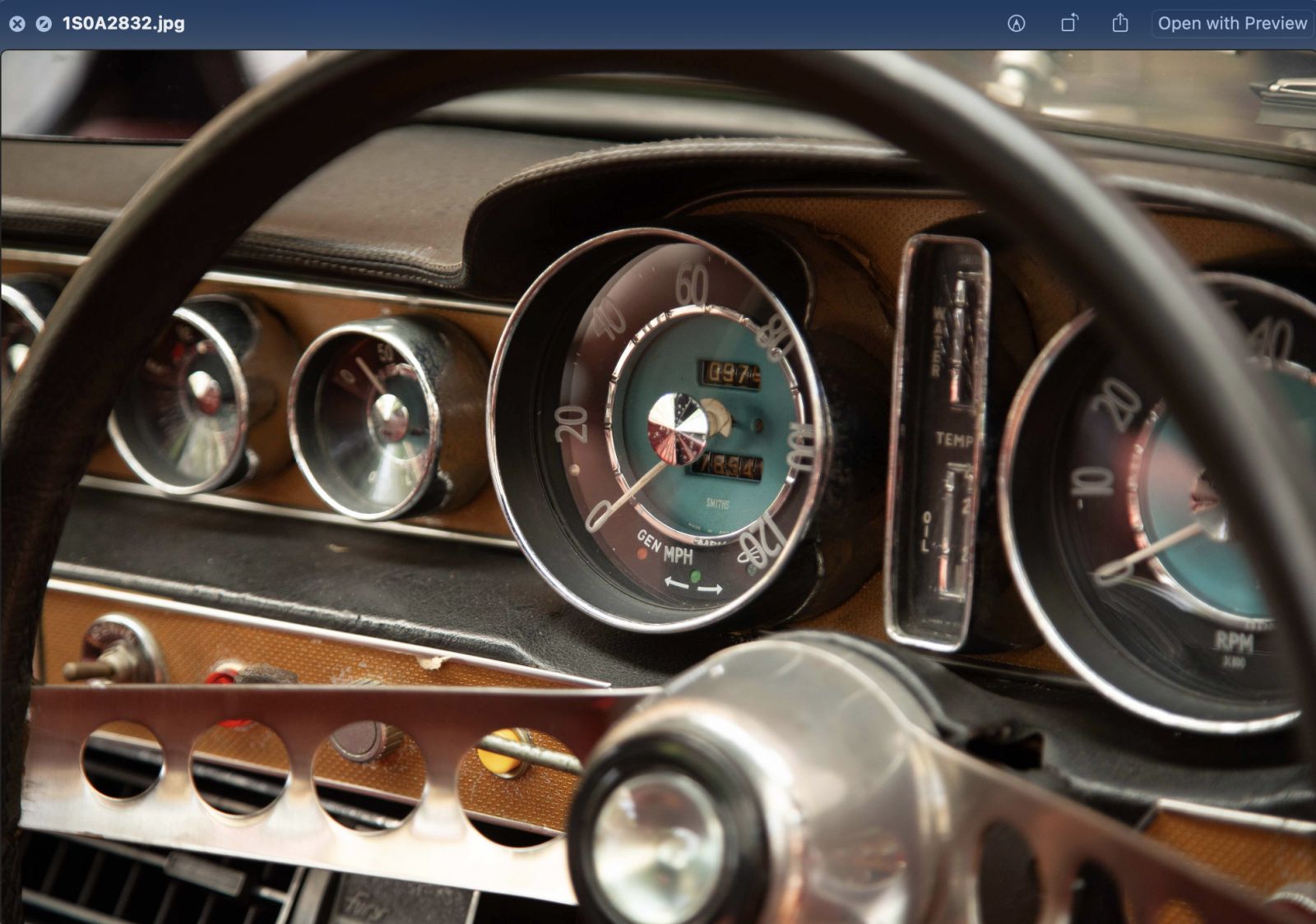
Task: Click the OIL text on the vertical gauge
Action: 925,531
